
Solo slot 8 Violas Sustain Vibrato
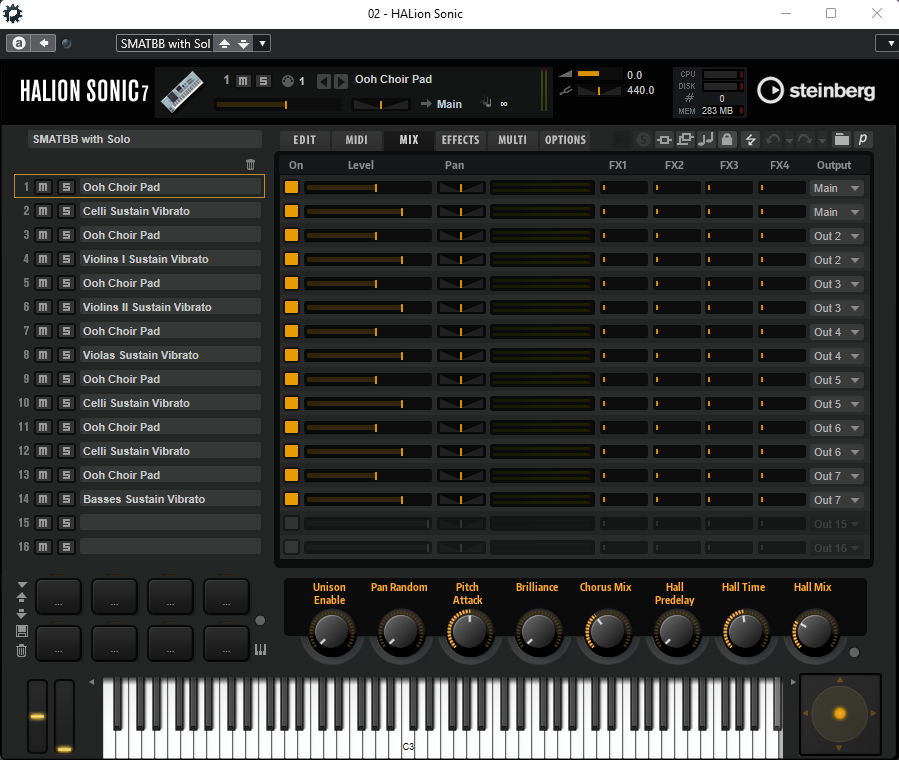(x=67, y=355)
